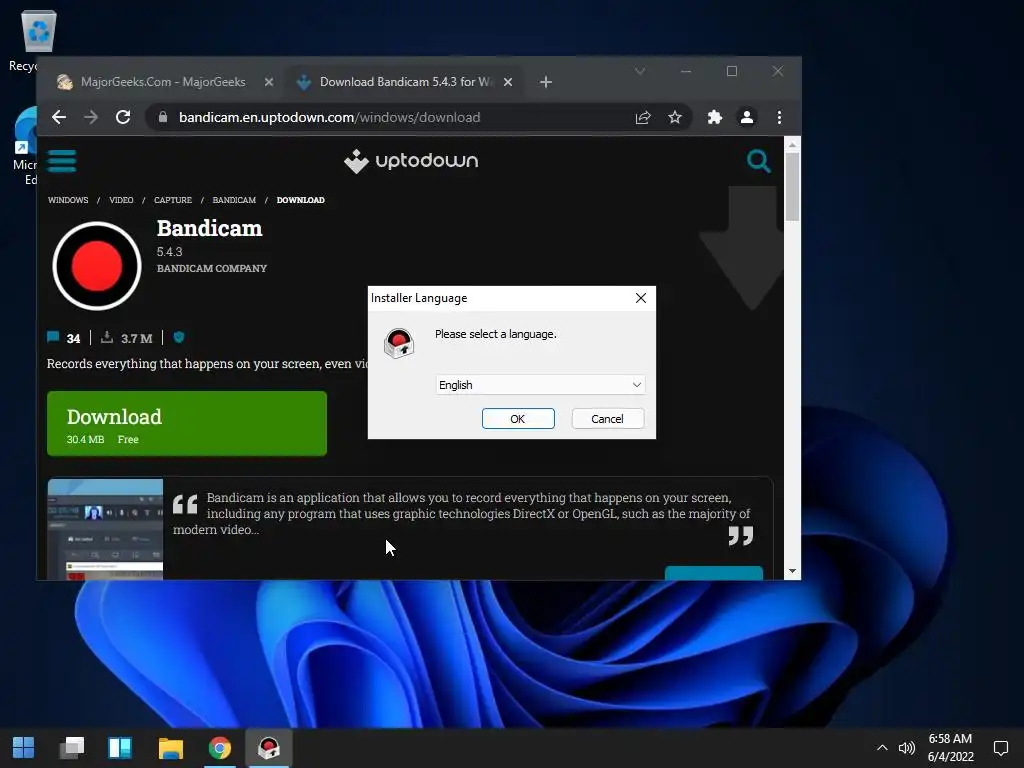Click the site lock icon
The image size is (1024, 768).
(163, 117)
